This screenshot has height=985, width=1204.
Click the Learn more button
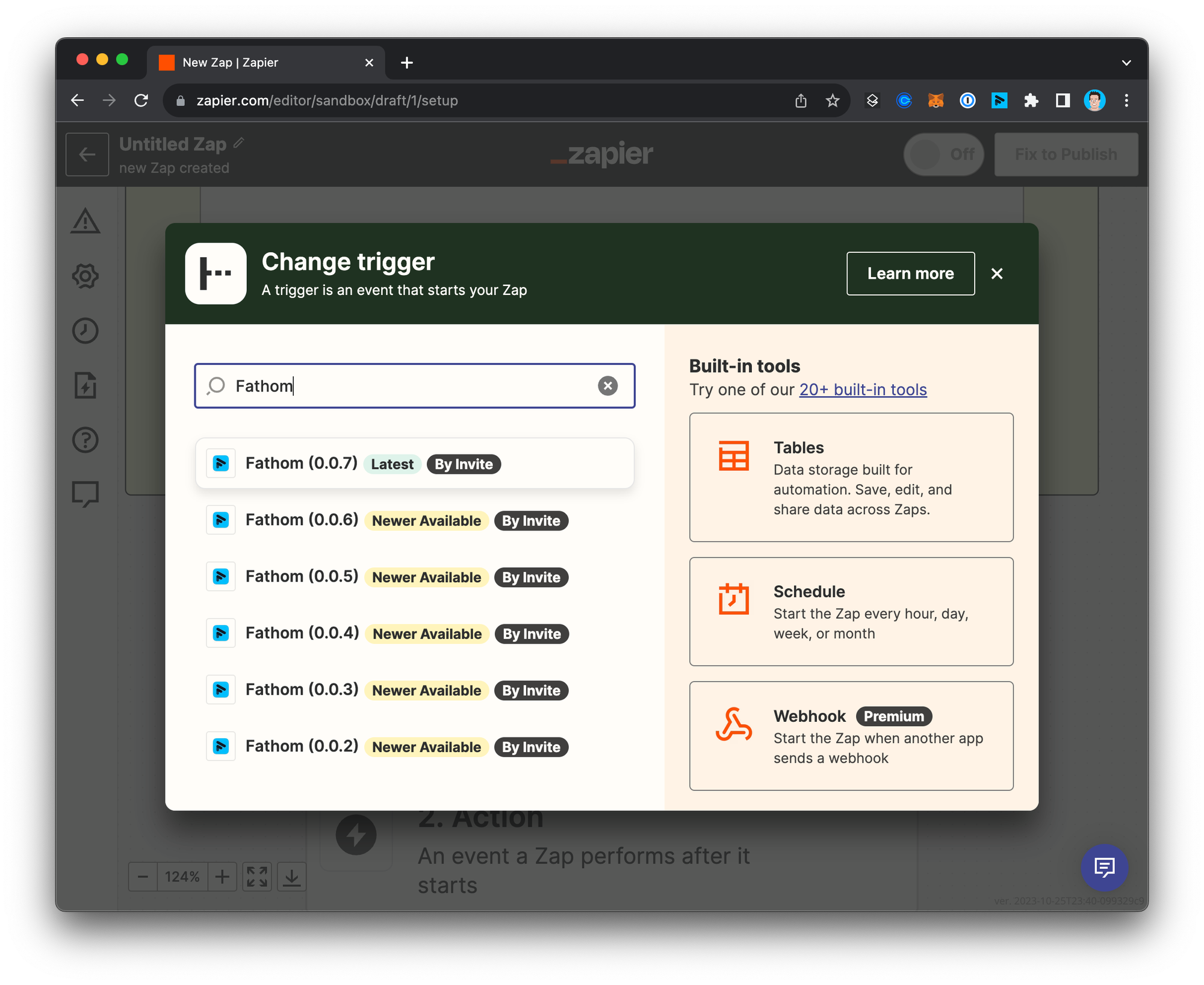point(910,273)
